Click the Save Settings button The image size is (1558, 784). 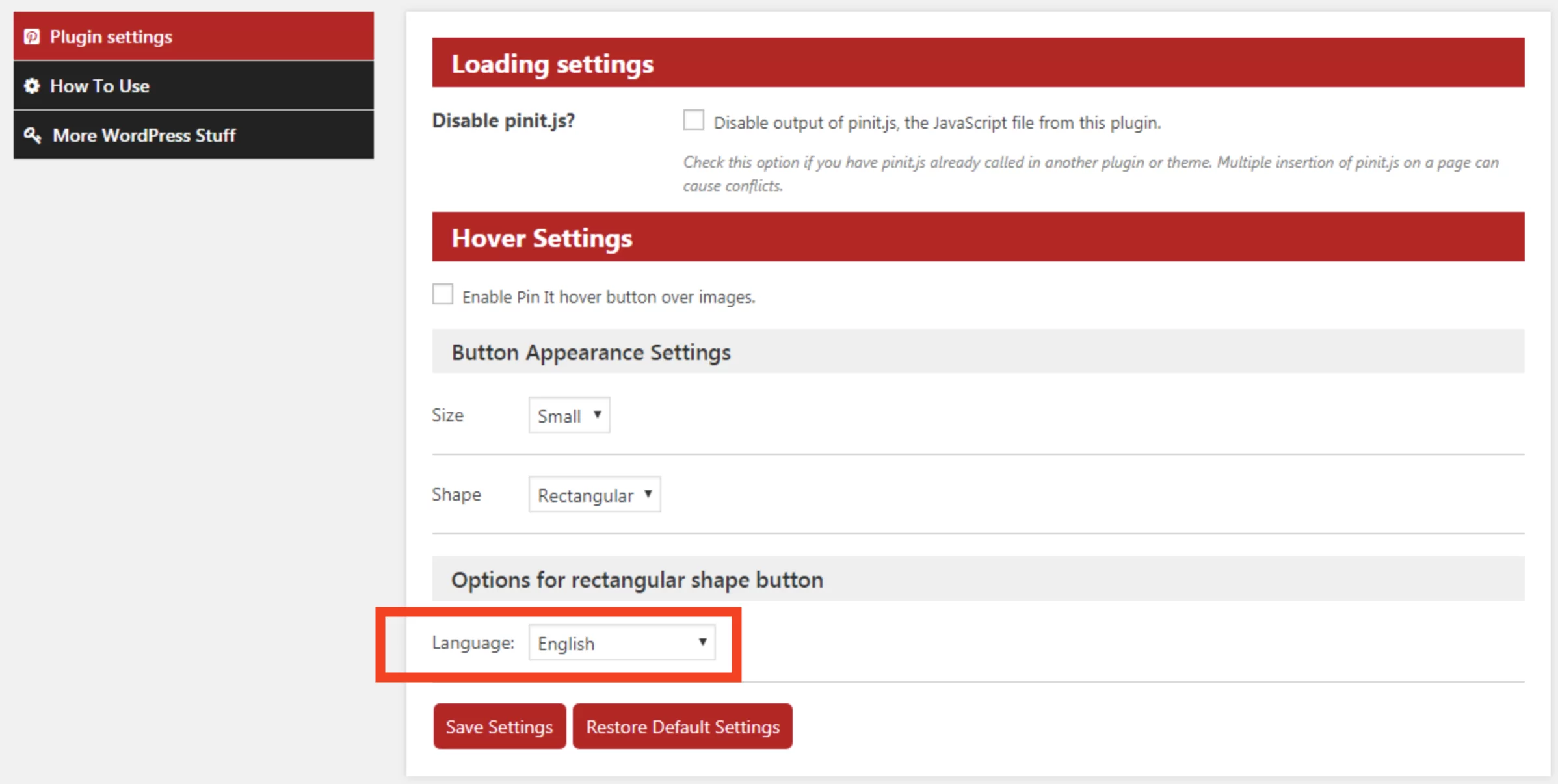pyautogui.click(x=497, y=727)
